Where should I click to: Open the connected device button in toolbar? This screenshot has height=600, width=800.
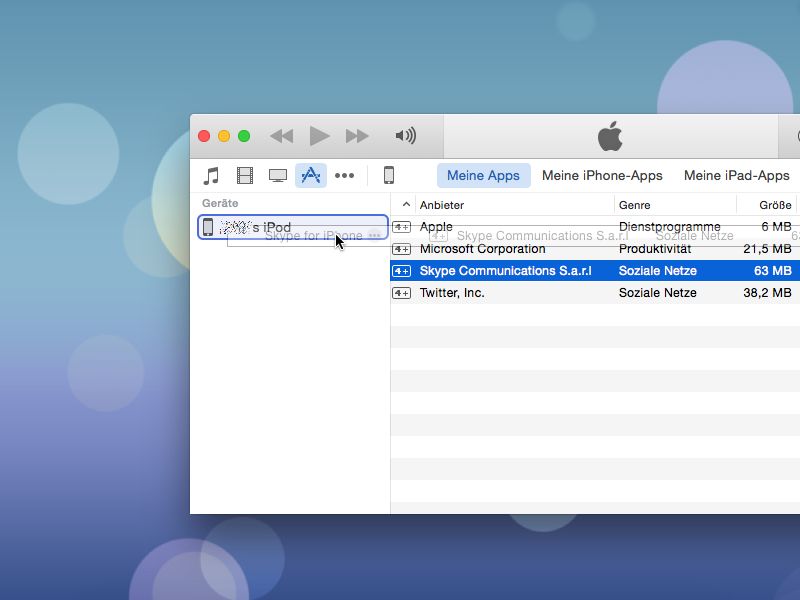point(389,175)
